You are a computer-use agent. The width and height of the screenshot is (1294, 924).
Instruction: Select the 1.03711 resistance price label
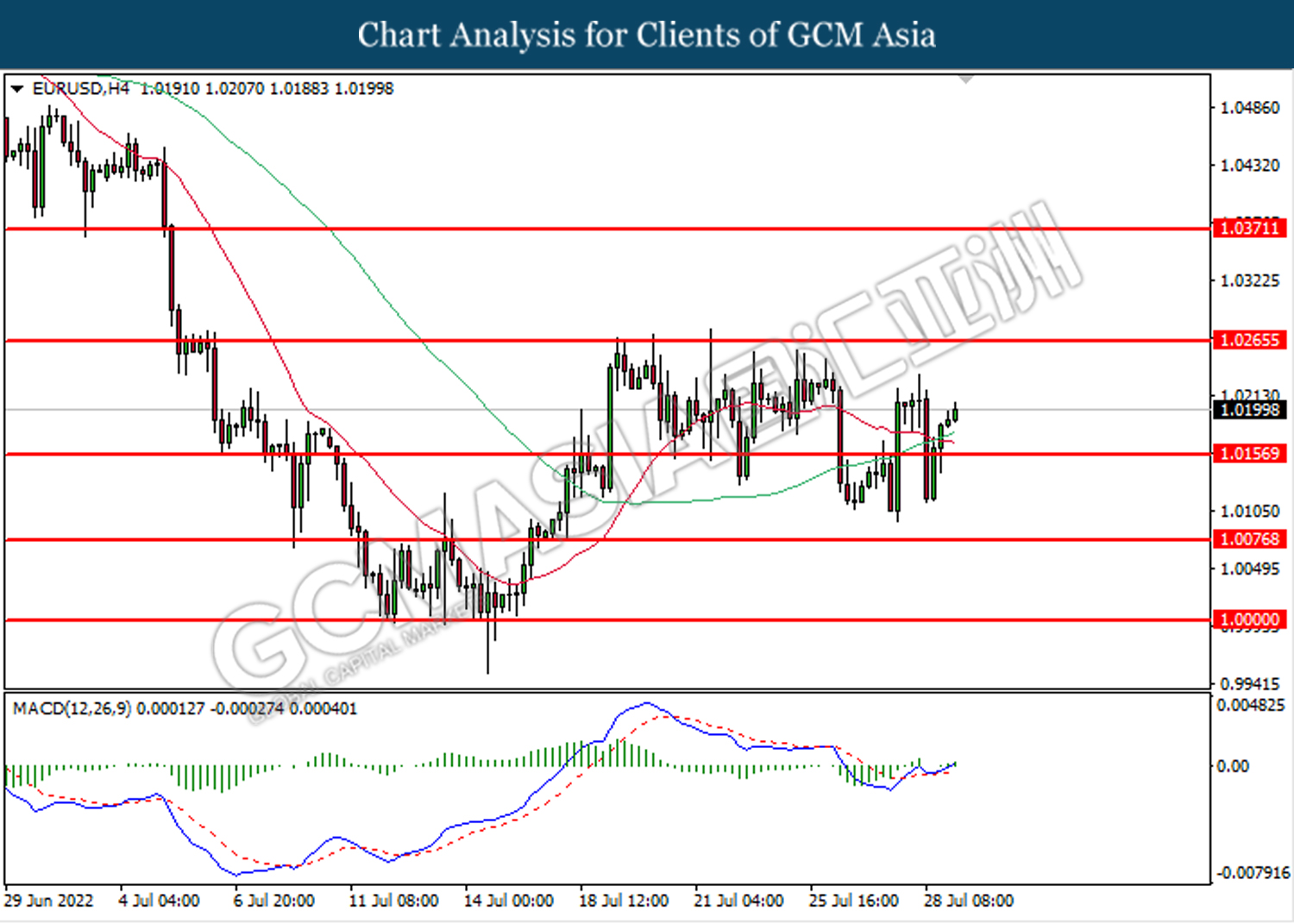(x=1249, y=229)
